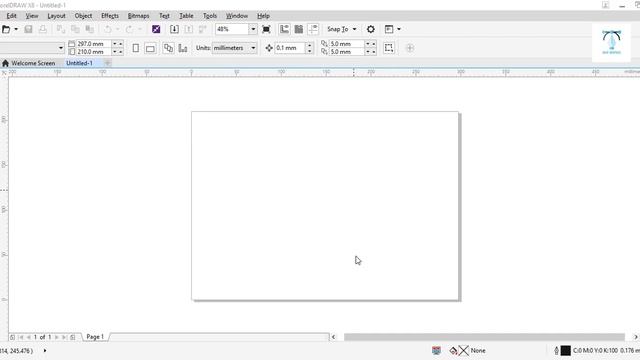
Task: Click the page width field 297.0 mm
Action: (x=94, y=44)
